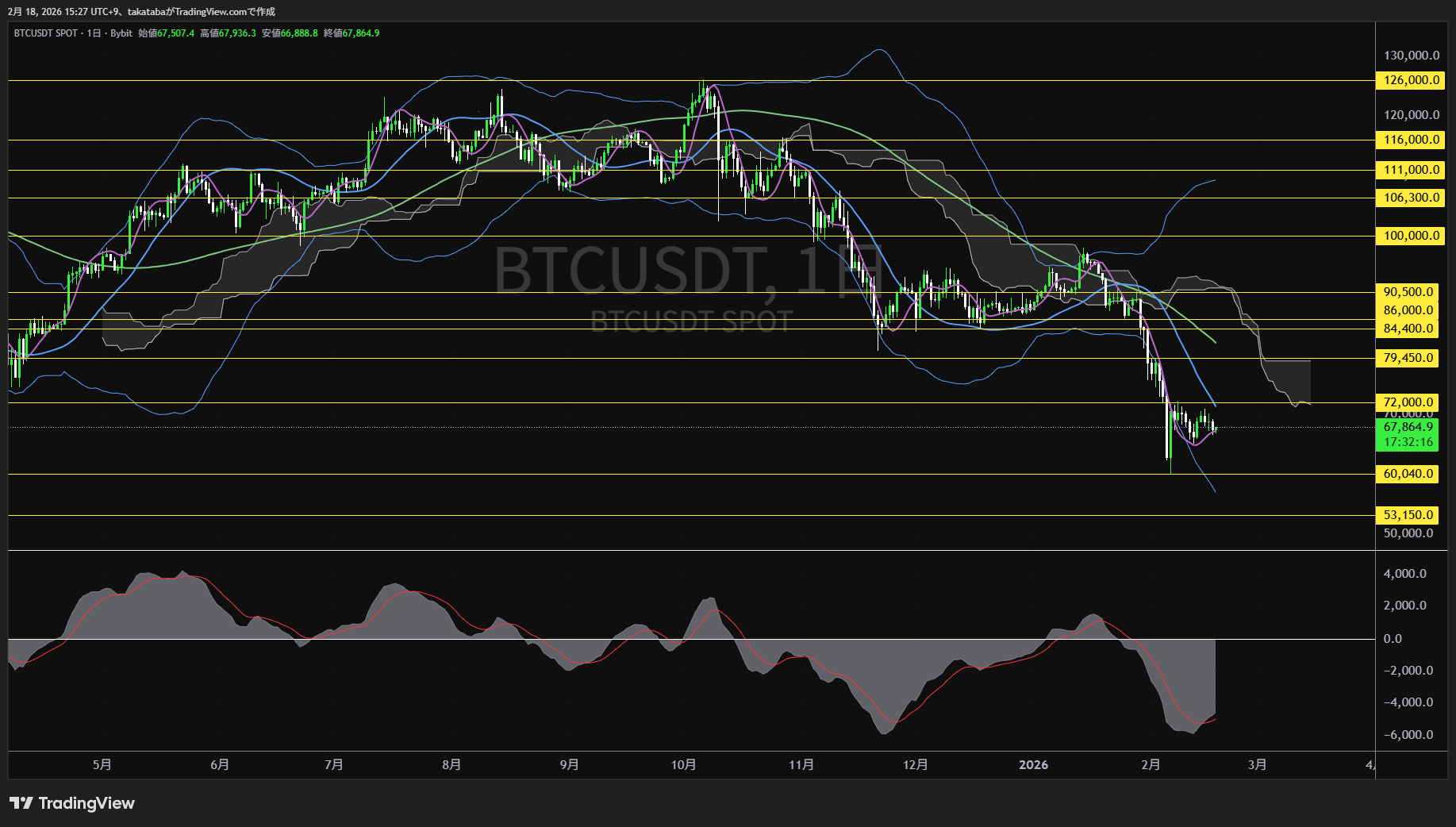Click the 130,000.0 price axis label
The height and width of the screenshot is (827, 1456).
coord(1411,56)
